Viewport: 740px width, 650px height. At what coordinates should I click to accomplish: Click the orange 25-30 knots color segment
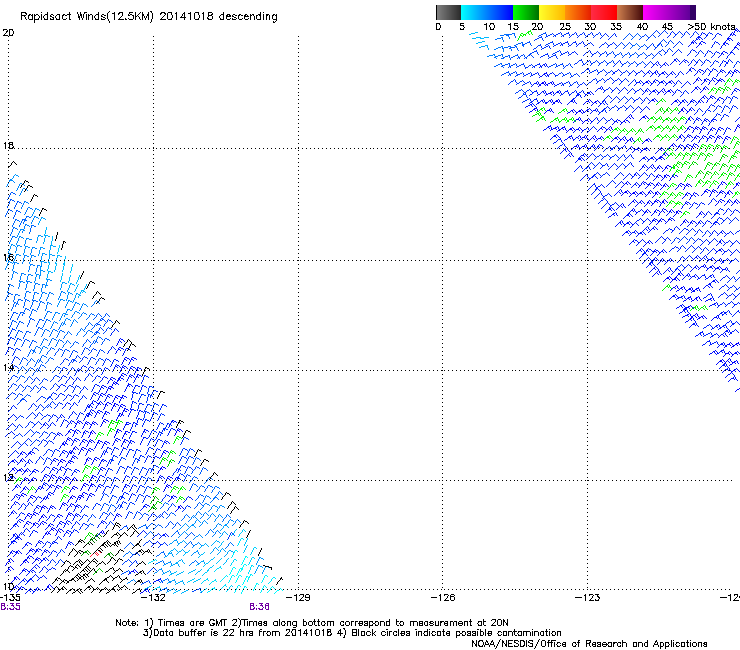(578, 12)
